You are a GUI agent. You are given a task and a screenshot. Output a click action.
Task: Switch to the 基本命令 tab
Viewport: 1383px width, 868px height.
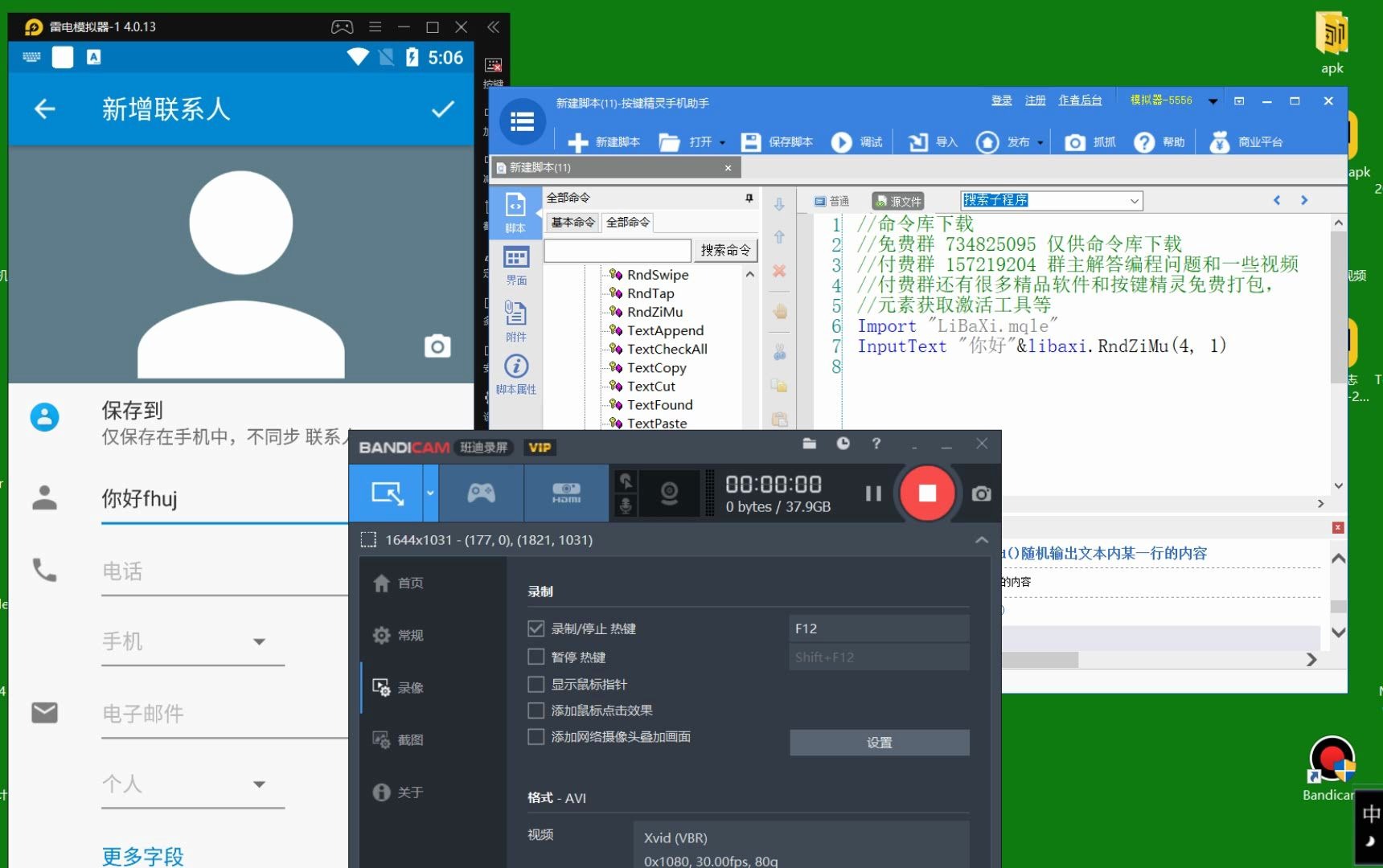click(572, 222)
